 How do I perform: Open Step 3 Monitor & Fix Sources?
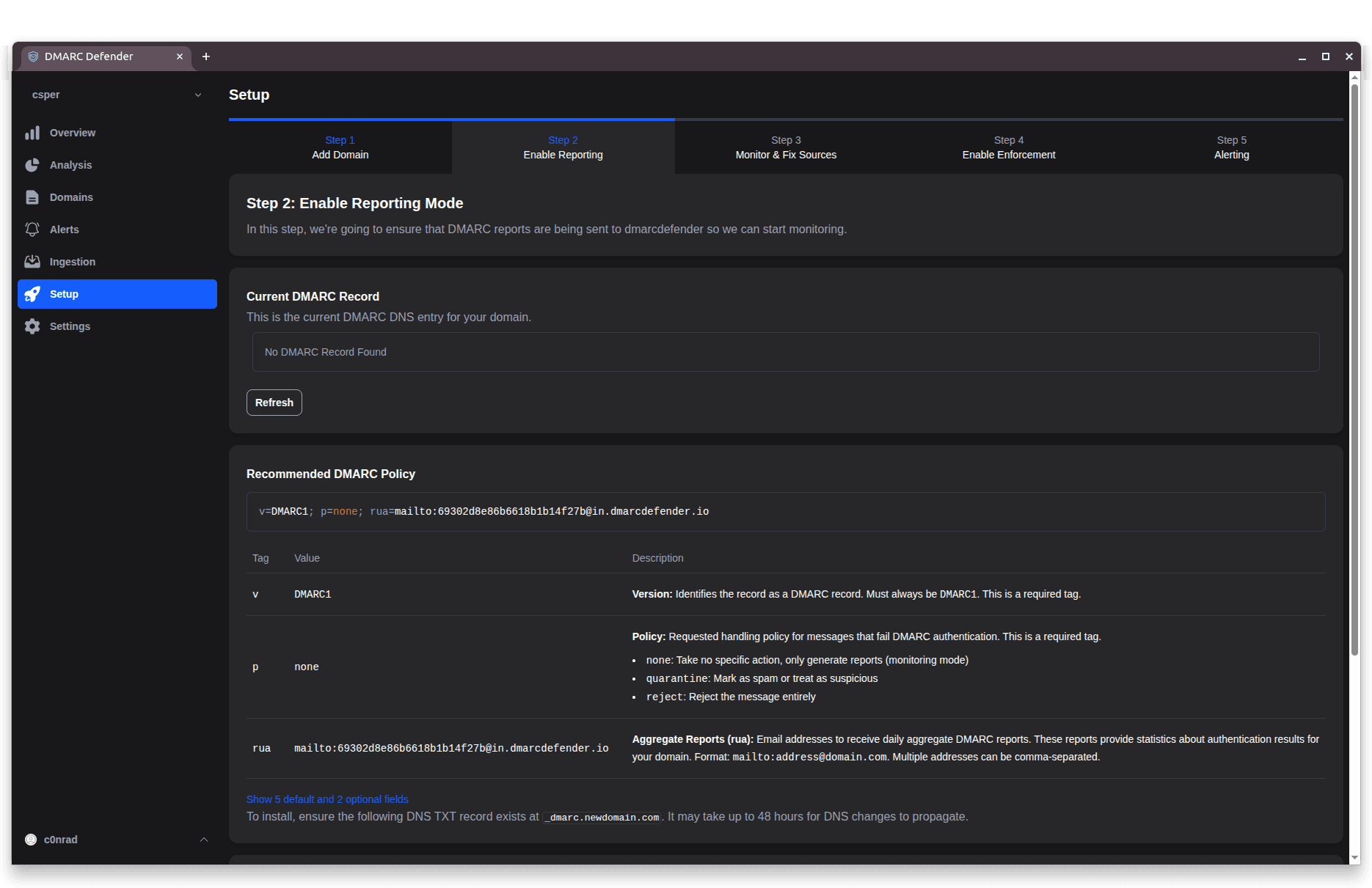pyautogui.click(x=786, y=147)
